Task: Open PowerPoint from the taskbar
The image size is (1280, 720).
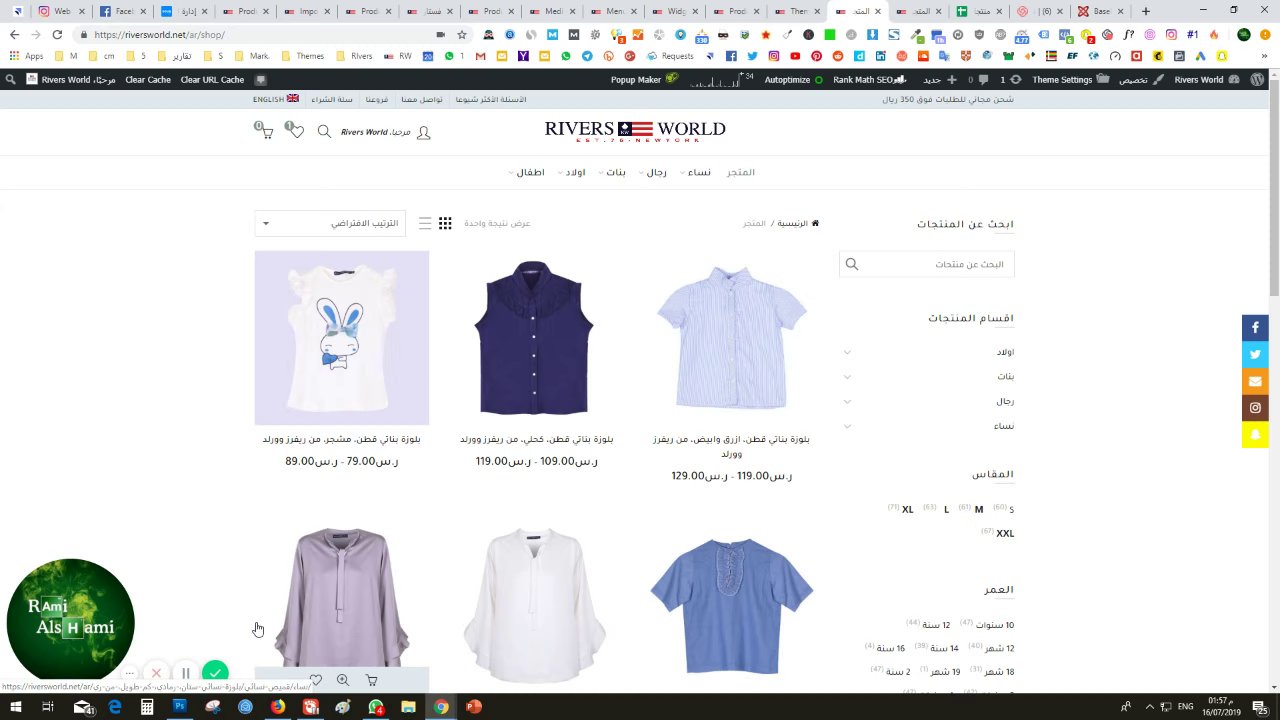Action: pyautogui.click(x=474, y=707)
